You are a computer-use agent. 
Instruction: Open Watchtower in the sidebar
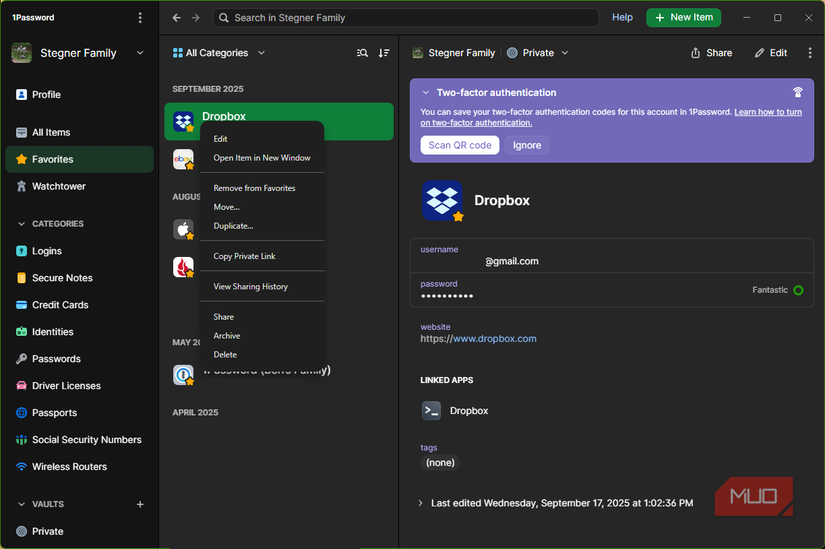79,186
